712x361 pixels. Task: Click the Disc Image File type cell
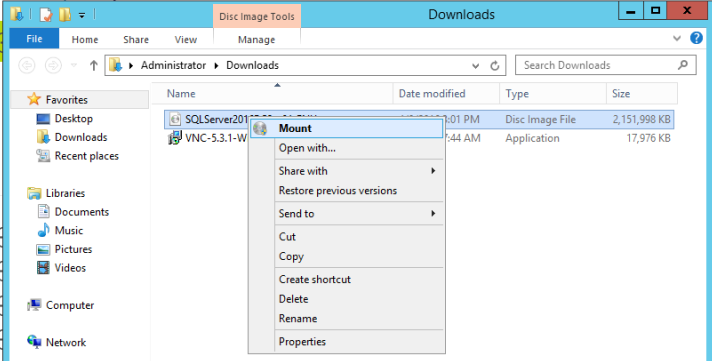click(x=540, y=119)
